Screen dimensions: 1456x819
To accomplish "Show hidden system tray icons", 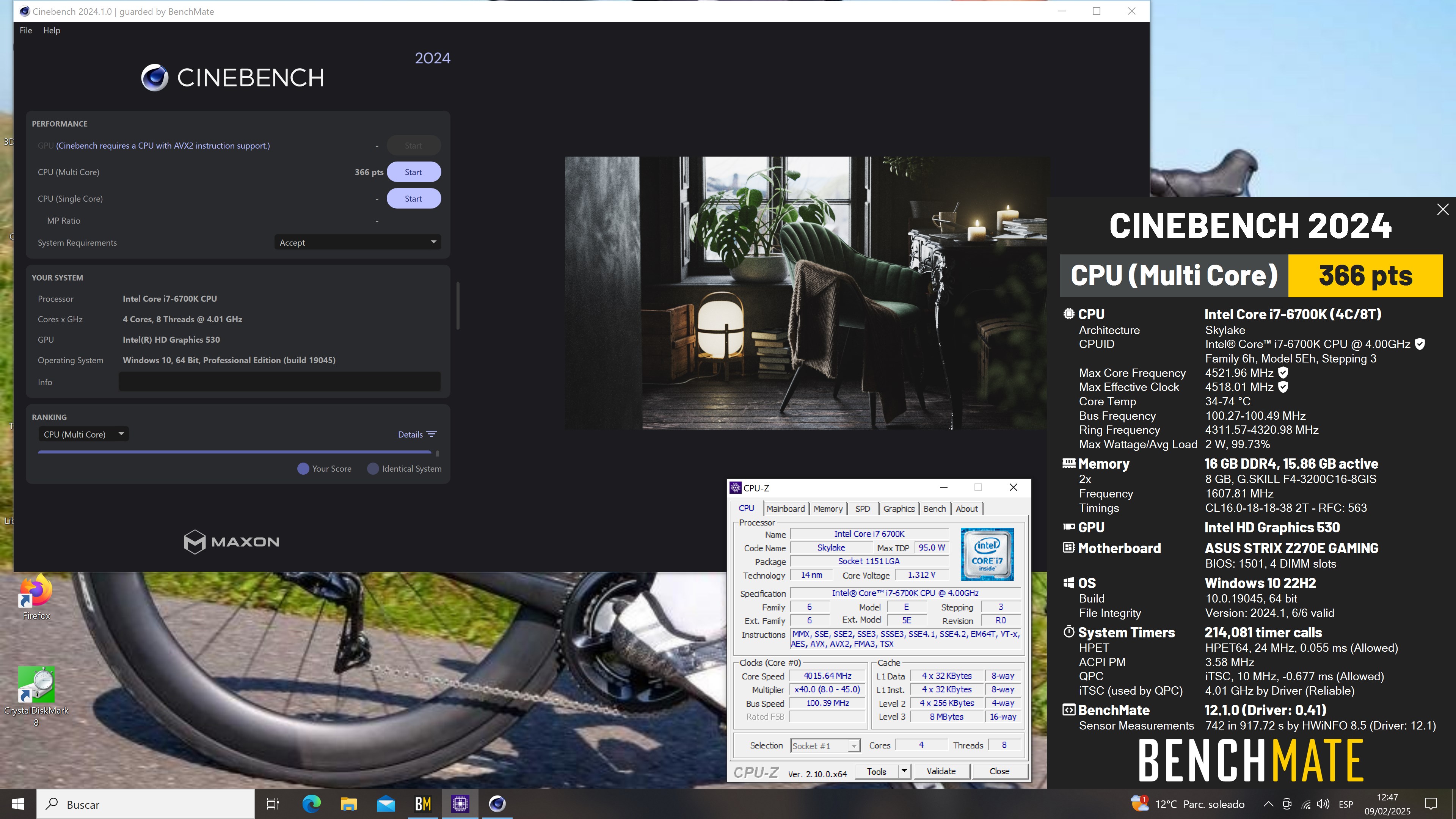I will click(1268, 804).
